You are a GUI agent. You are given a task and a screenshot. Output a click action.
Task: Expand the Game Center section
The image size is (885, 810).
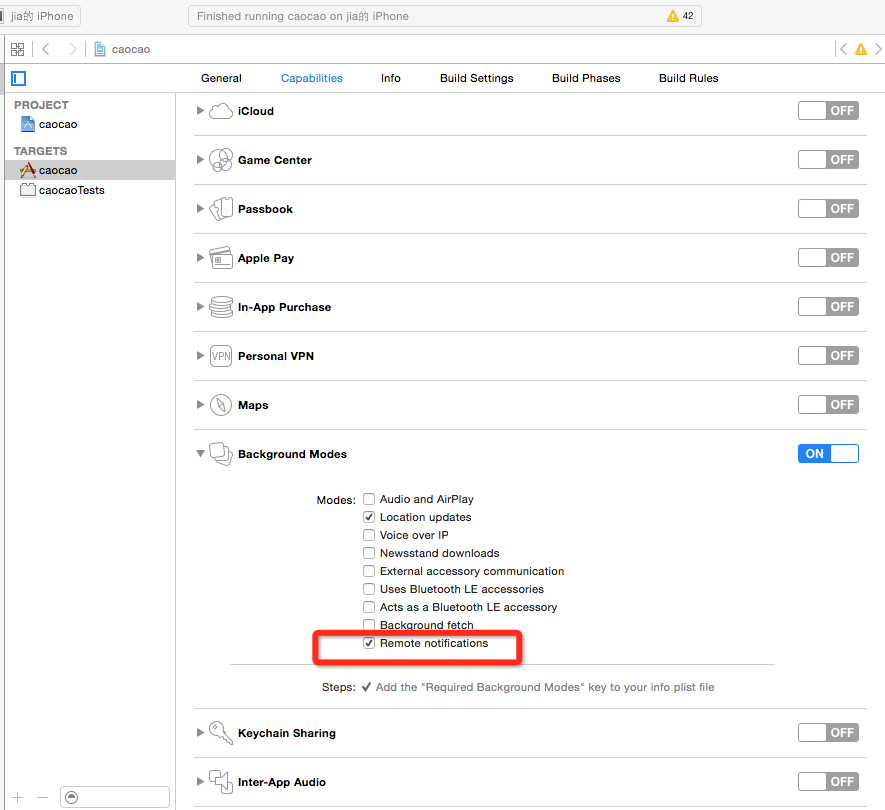pyautogui.click(x=200, y=160)
